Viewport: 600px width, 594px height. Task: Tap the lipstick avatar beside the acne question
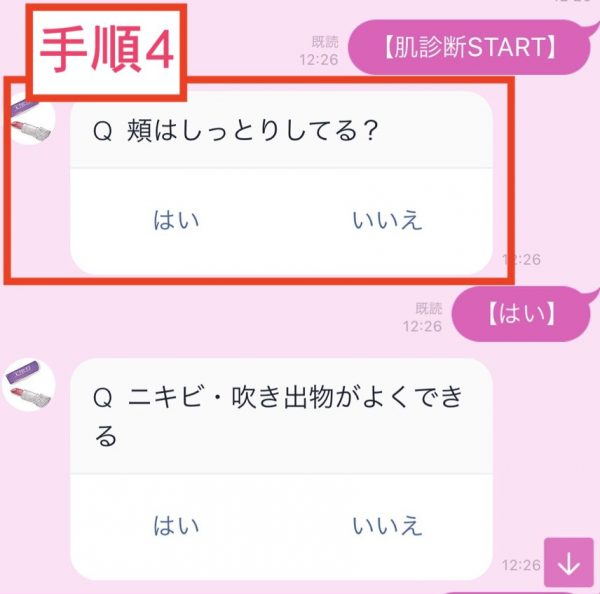coord(29,385)
